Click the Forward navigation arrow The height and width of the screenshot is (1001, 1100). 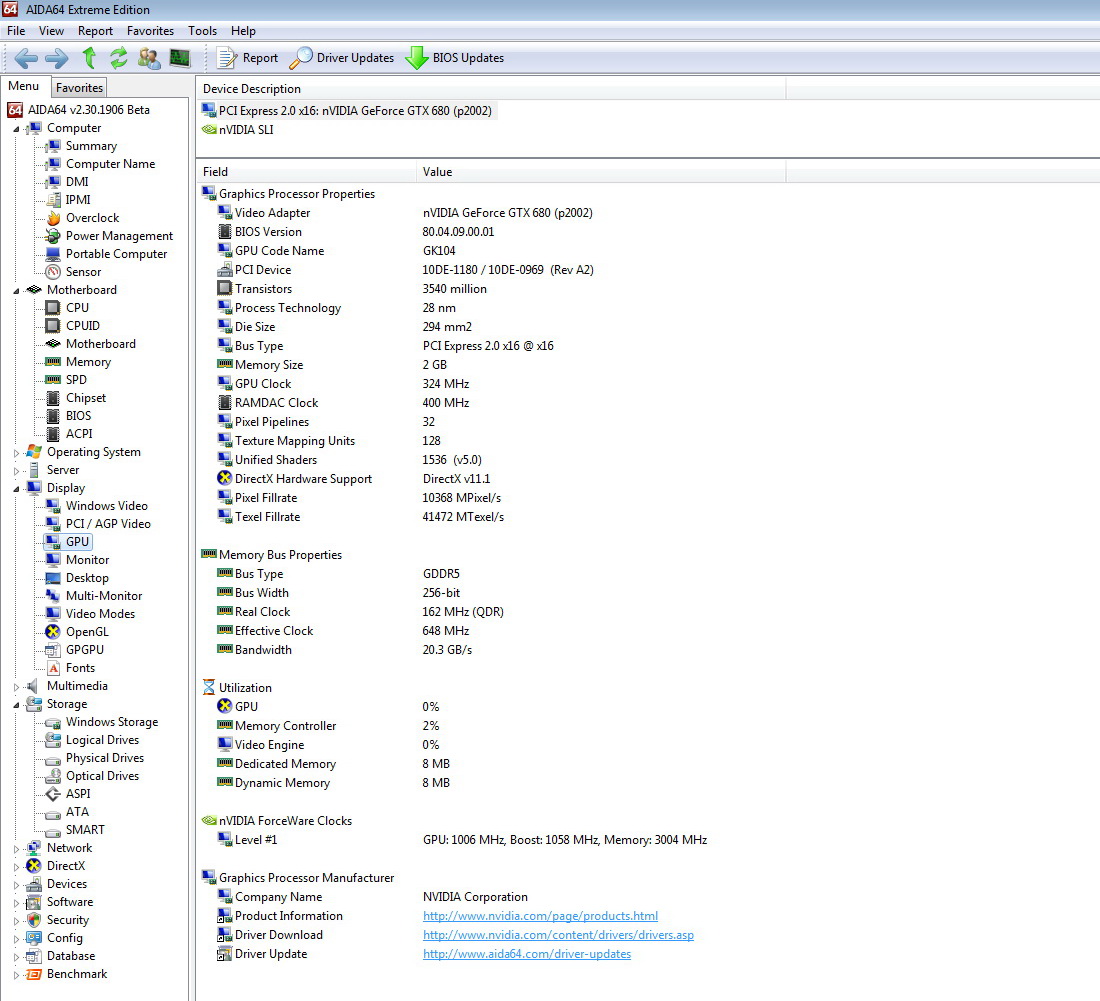pos(56,58)
